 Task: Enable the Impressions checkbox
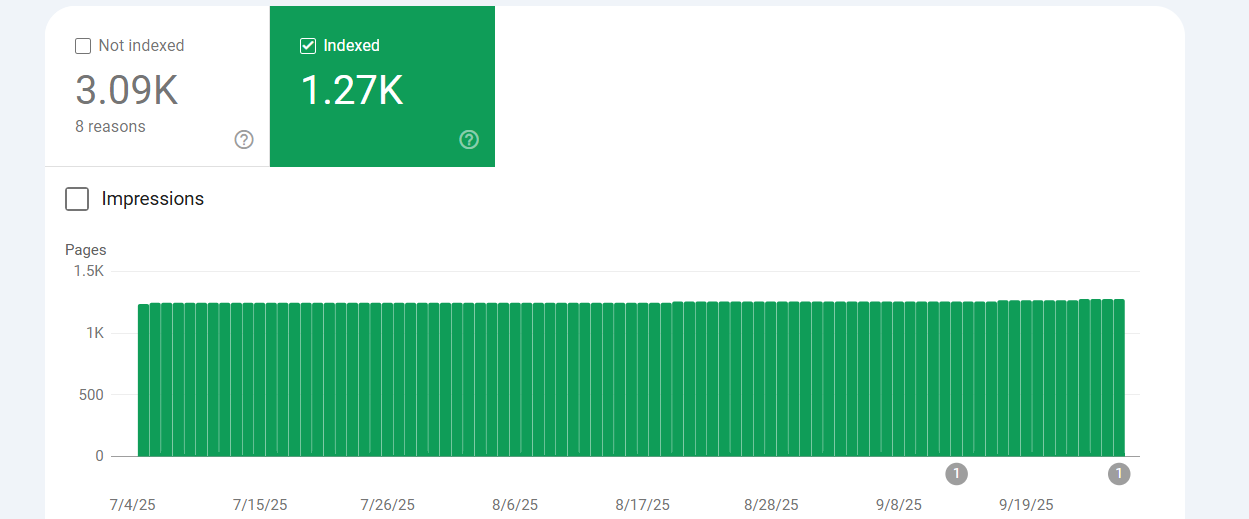[x=77, y=199]
